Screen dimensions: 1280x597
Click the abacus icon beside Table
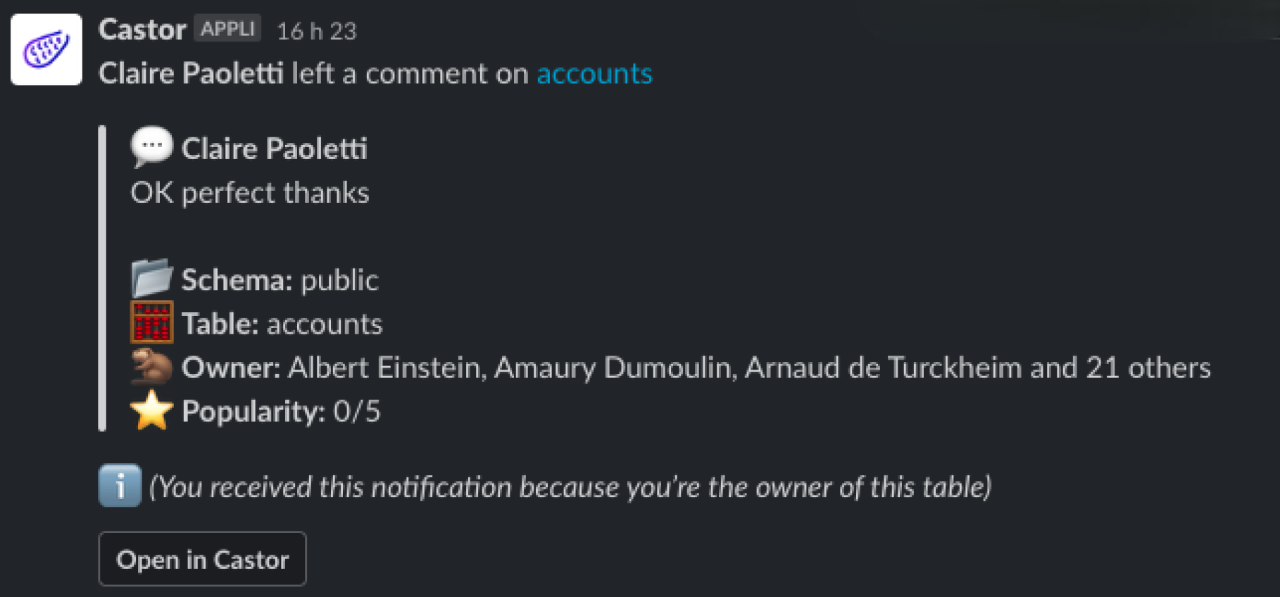152,323
